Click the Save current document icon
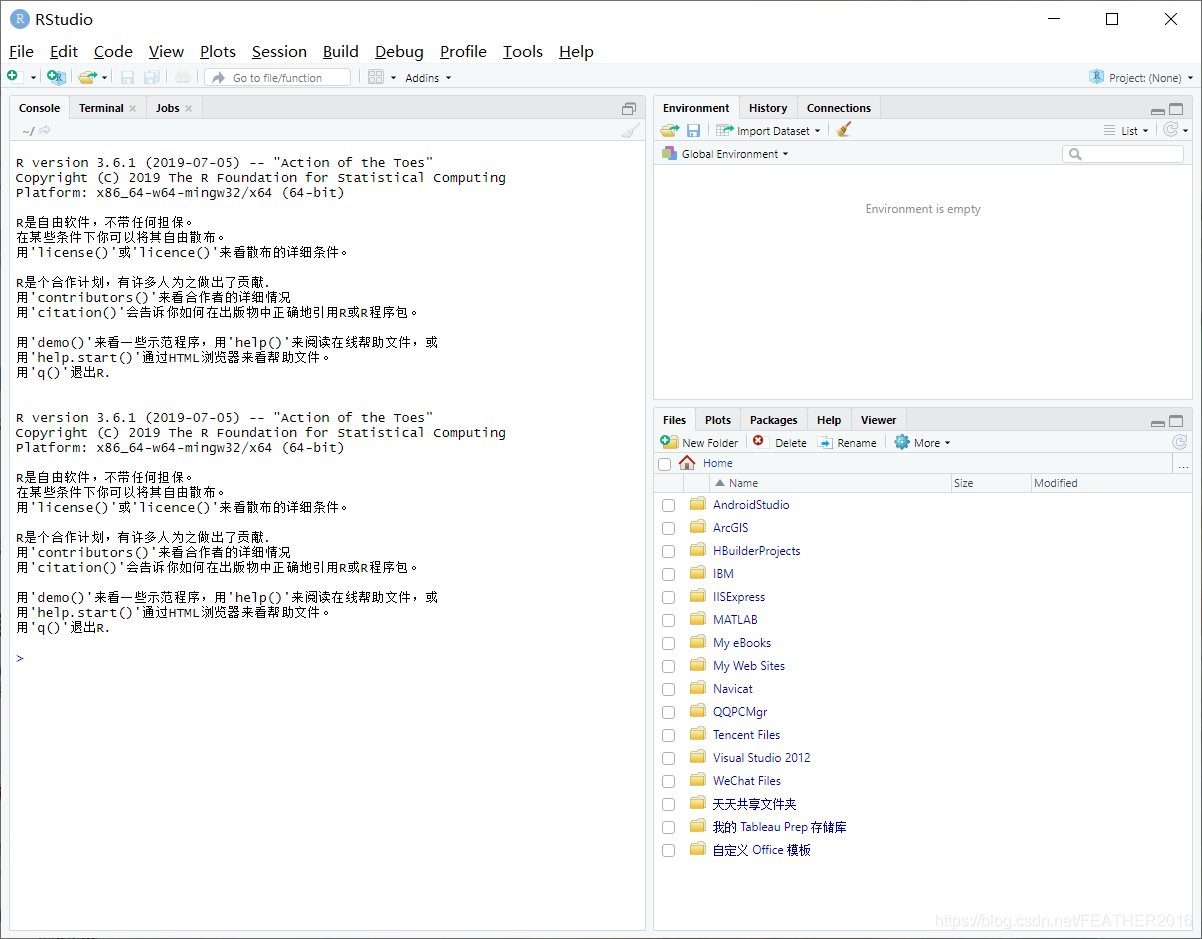Viewport: 1202px width, 939px height. [x=127, y=77]
